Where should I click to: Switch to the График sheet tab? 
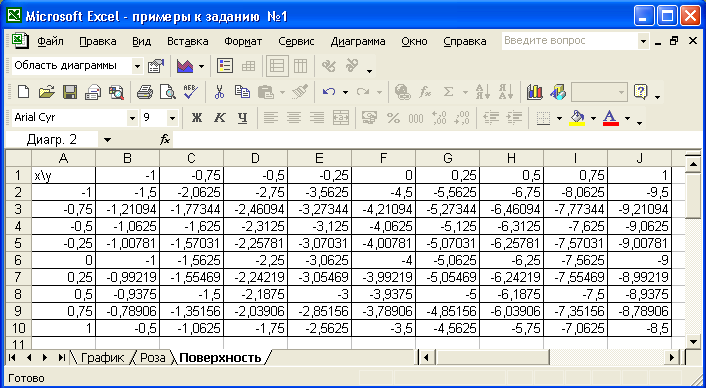pyautogui.click(x=102, y=358)
